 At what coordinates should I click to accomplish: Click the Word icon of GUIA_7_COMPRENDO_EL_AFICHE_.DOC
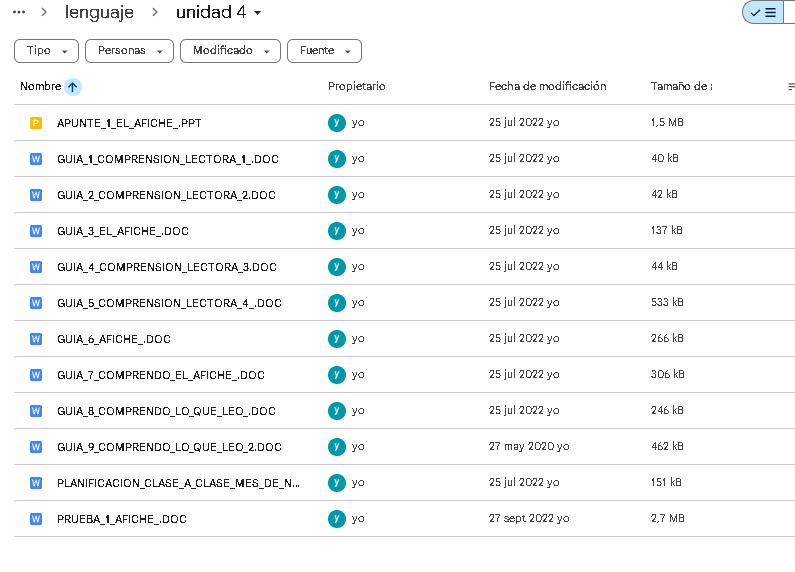(x=36, y=375)
